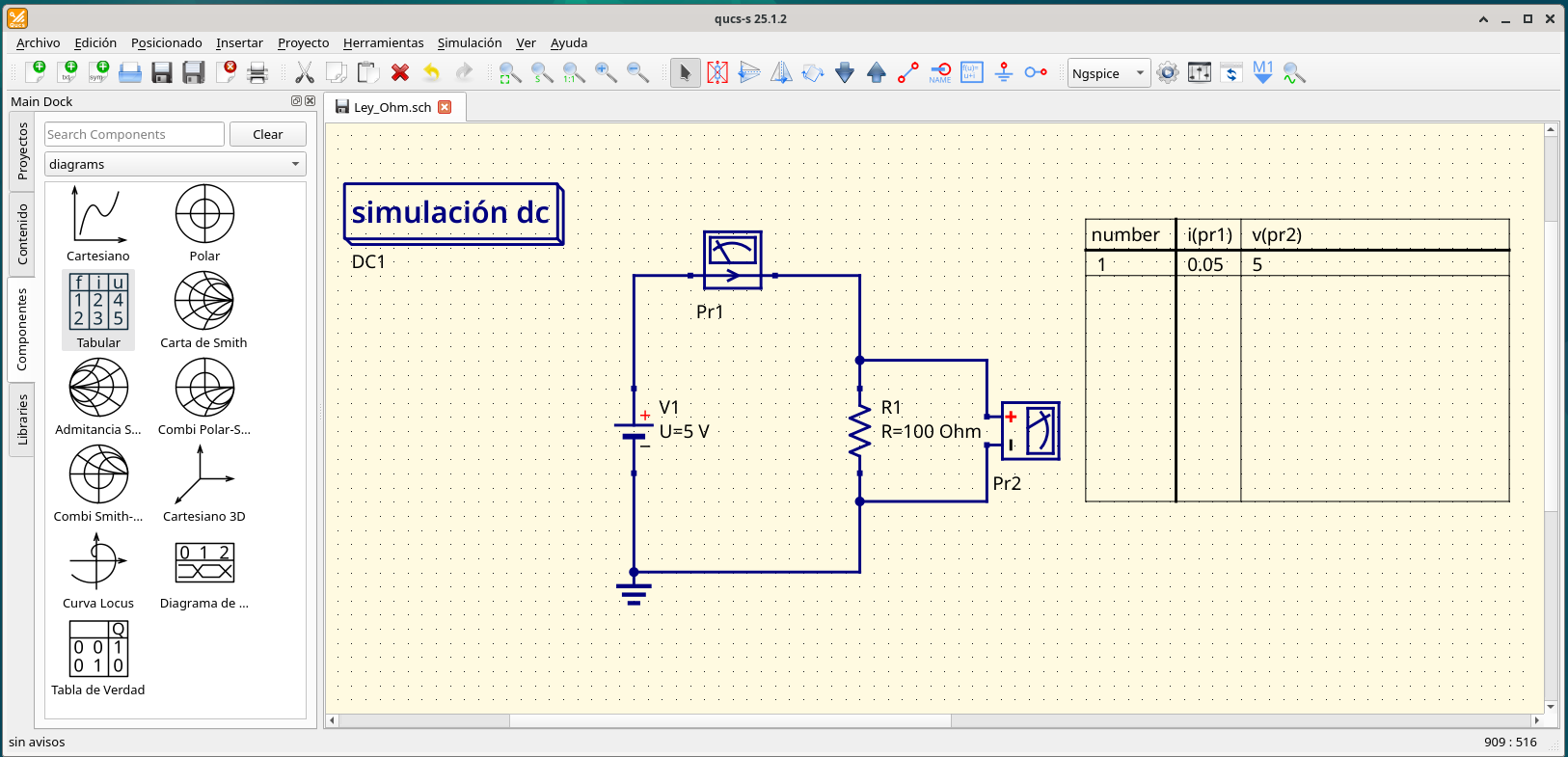Expand the diagrams category dropdown
This screenshot has width=1568, height=757.
point(176,164)
